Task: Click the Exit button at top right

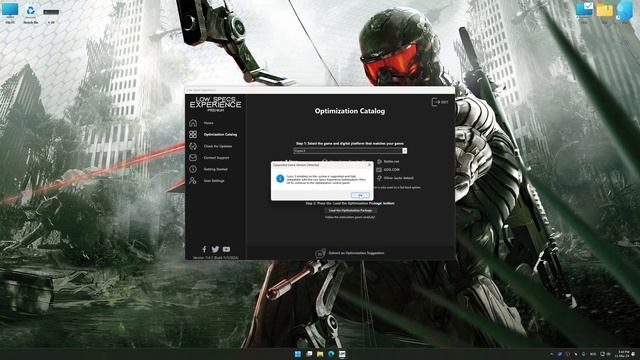Action: [440, 102]
